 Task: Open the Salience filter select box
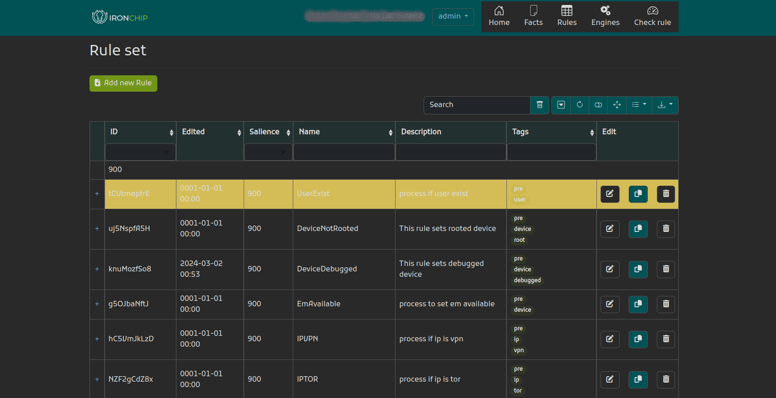pyautogui.click(x=268, y=152)
